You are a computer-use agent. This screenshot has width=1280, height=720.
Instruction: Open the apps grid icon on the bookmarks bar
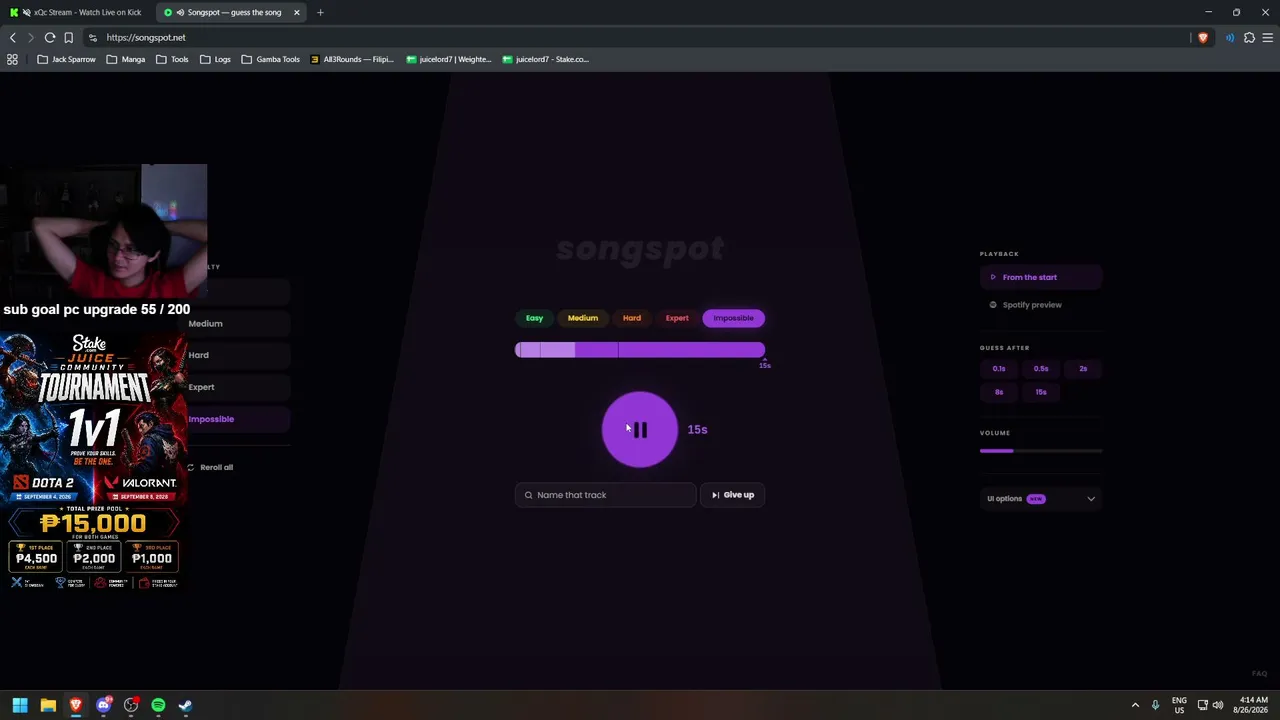12,59
